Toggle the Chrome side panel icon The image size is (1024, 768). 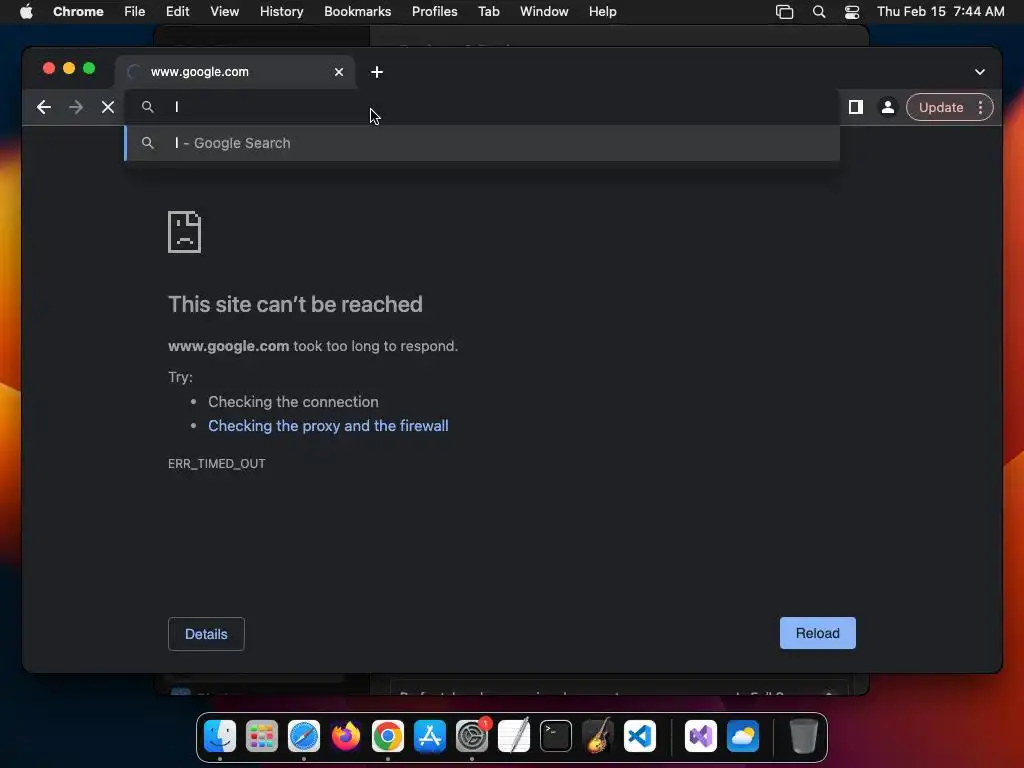pyautogui.click(x=856, y=107)
